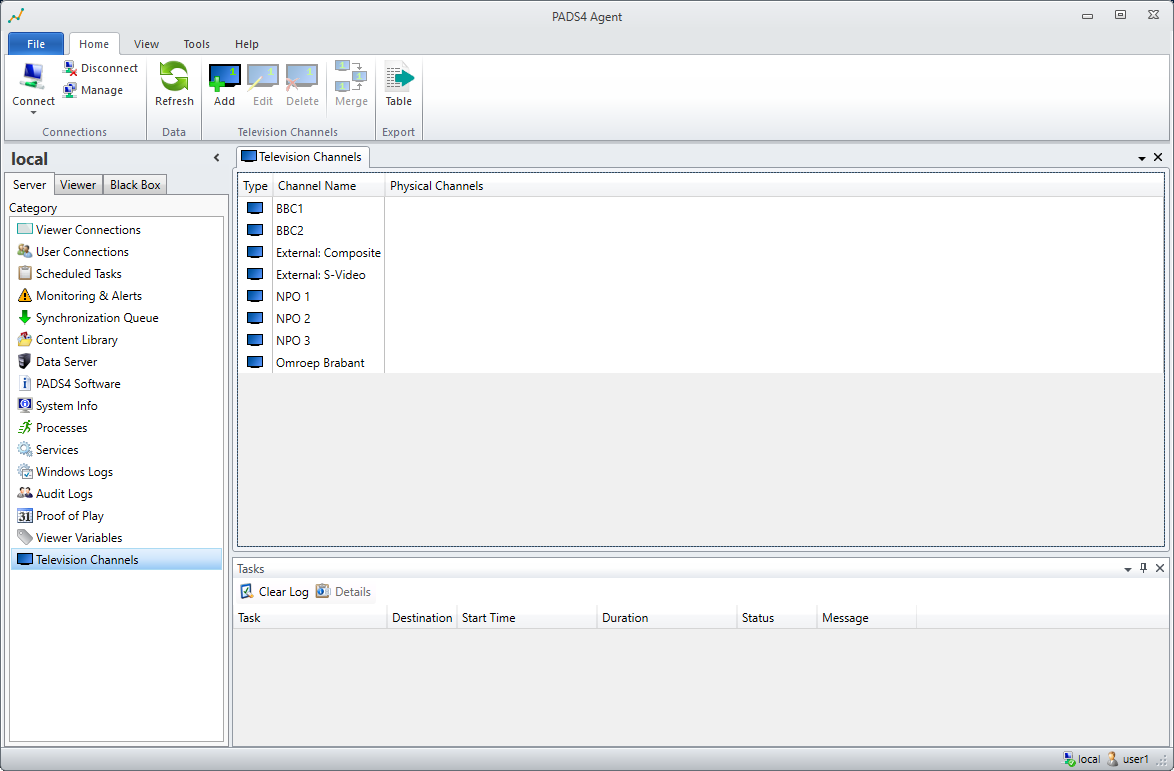Select Synchronization Queue in sidebar
The image size is (1174, 771).
(x=96, y=318)
